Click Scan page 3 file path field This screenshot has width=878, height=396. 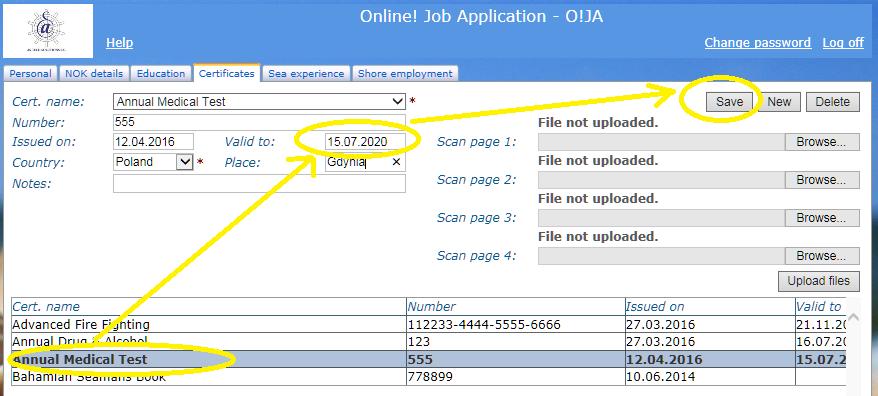tap(661, 218)
